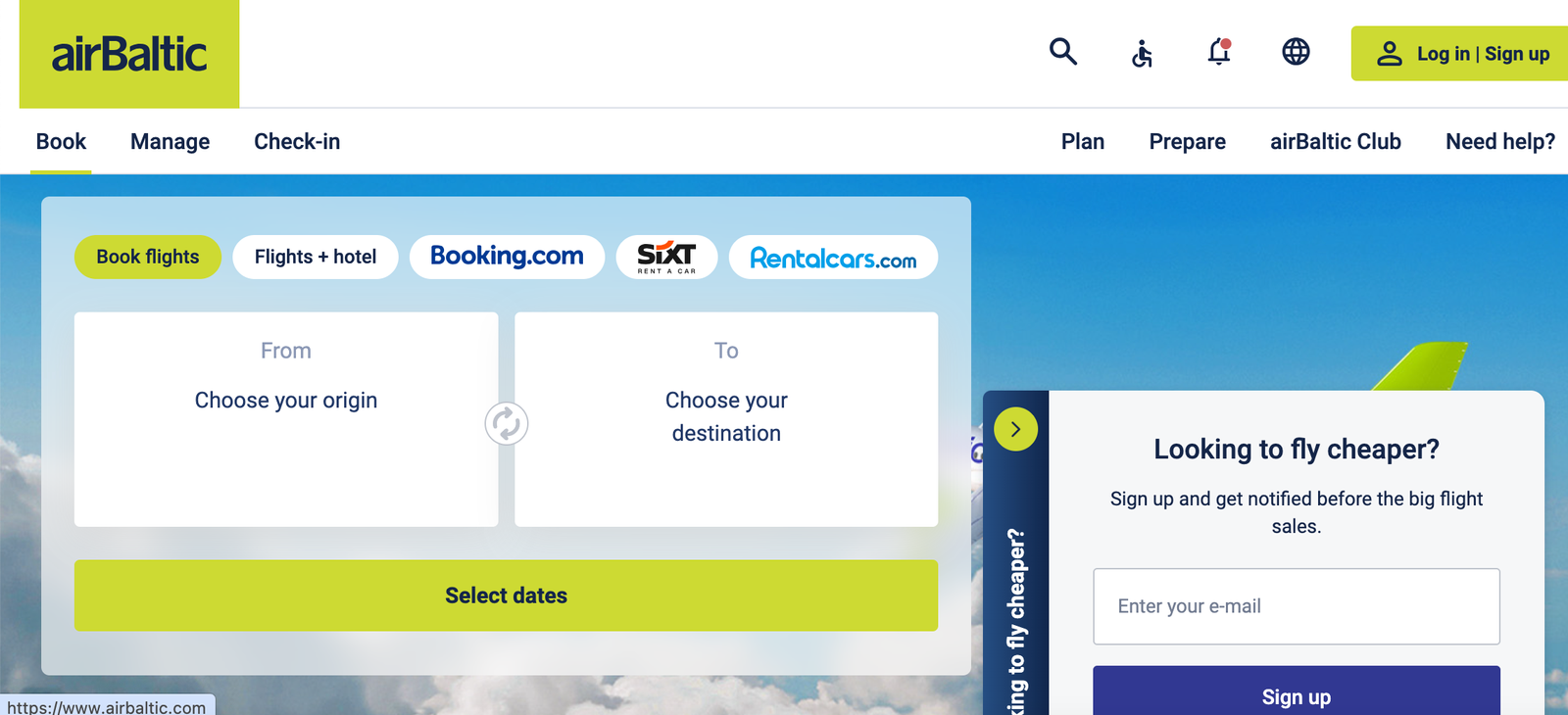1568x715 pixels.
Task: View notifications bell icon
Action: 1219,52
